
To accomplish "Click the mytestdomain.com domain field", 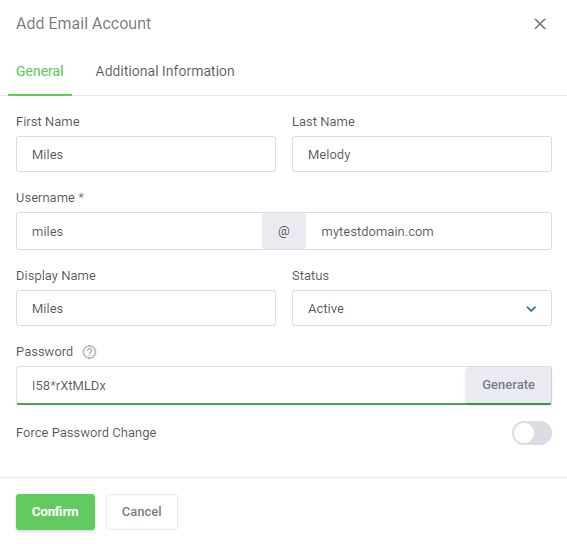I will pyautogui.click(x=429, y=231).
